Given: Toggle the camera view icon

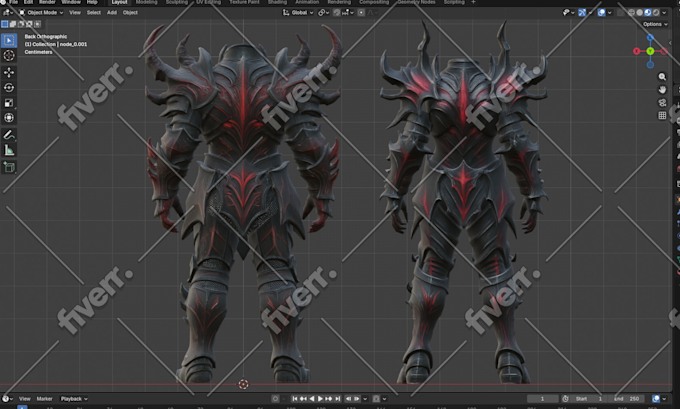Looking at the screenshot, I should [x=662, y=103].
